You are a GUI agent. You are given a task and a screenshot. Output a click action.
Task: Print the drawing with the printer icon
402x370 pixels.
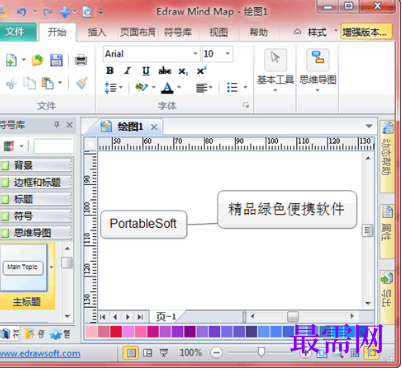[x=81, y=60]
